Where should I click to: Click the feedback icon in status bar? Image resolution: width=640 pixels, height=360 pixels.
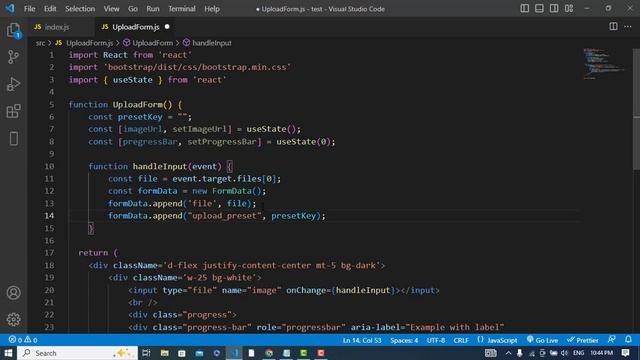click(611, 340)
